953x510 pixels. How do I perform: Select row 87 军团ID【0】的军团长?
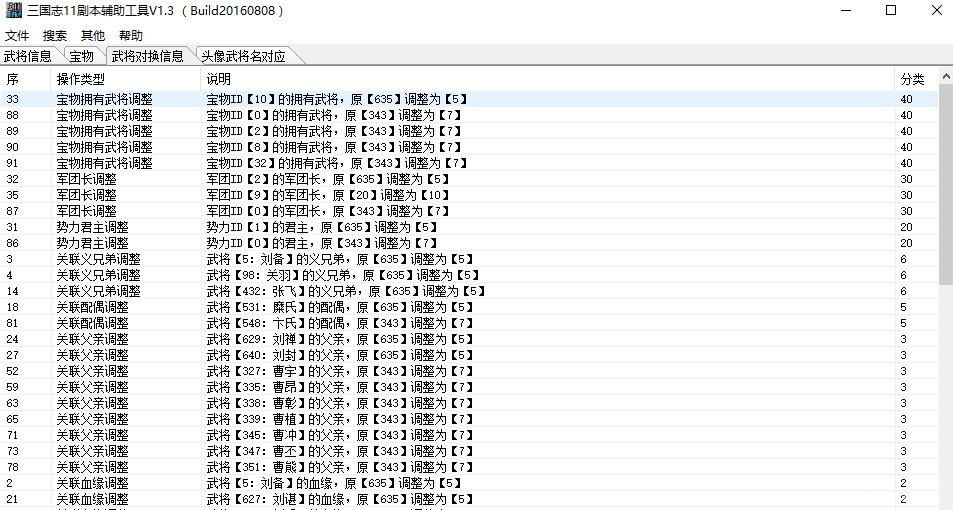[x=469, y=211]
